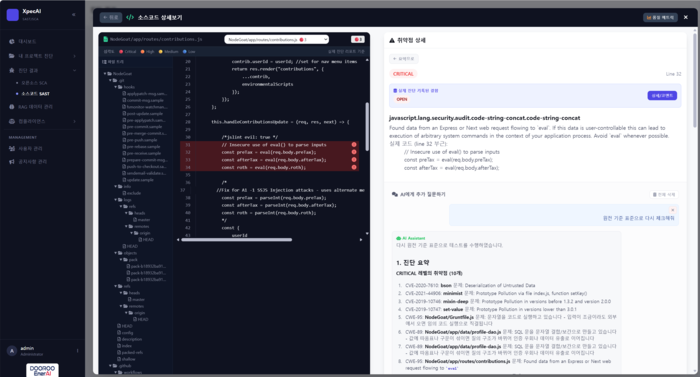Click the RAG 데이터 관리 globe icon
This screenshot has height=377, width=700.
pyautogui.click(x=12, y=107)
